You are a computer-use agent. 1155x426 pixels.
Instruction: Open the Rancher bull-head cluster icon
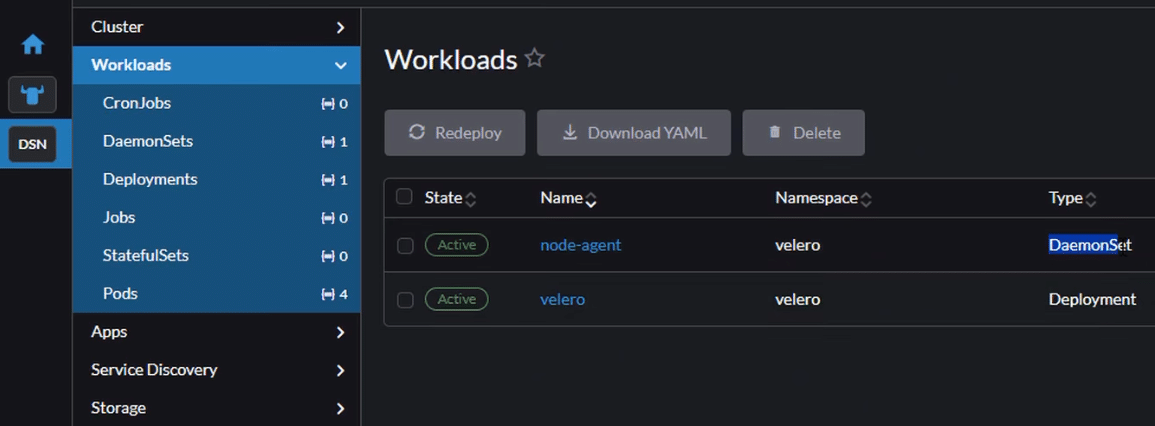33,96
